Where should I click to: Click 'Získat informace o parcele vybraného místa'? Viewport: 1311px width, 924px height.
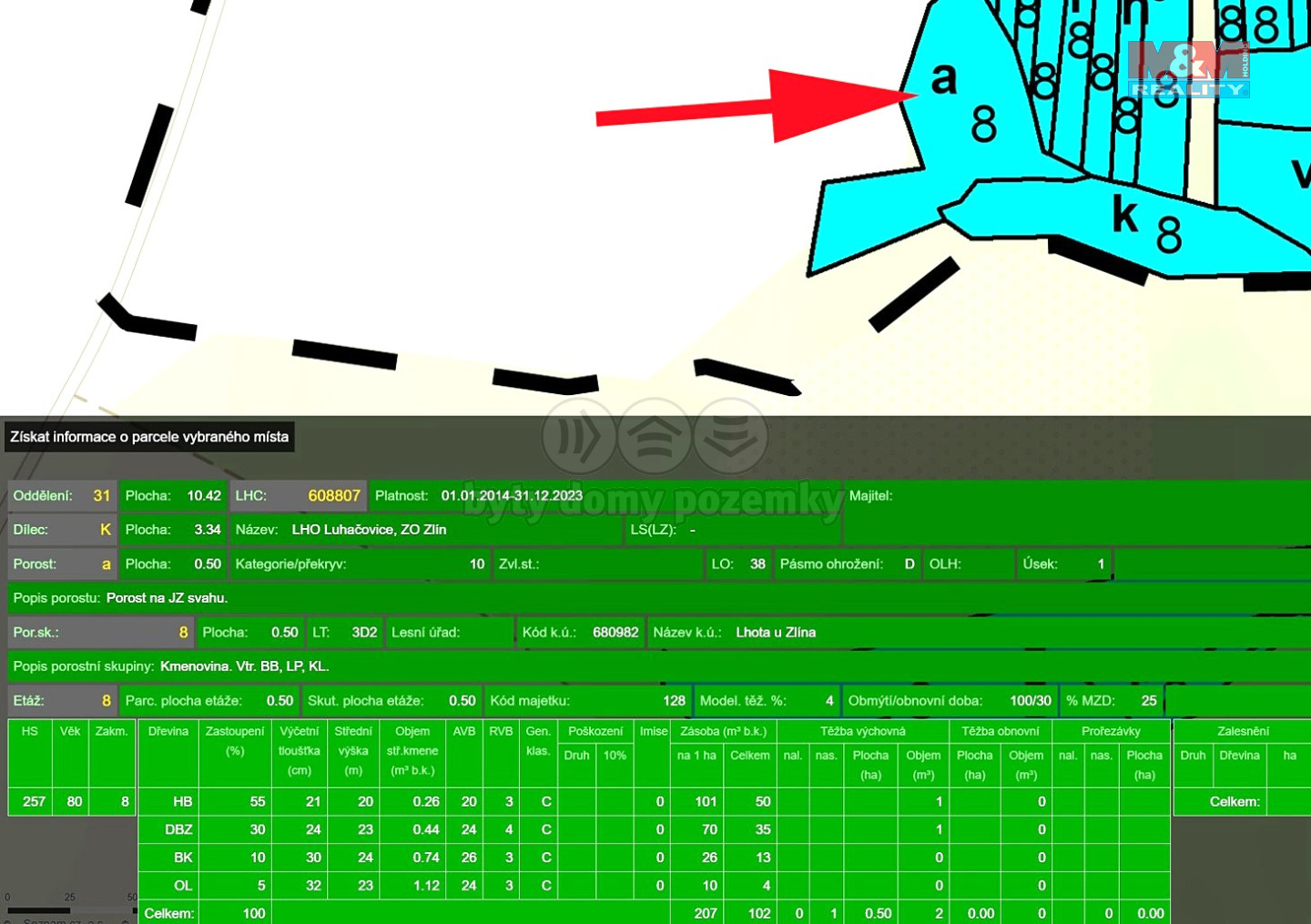pos(149,437)
